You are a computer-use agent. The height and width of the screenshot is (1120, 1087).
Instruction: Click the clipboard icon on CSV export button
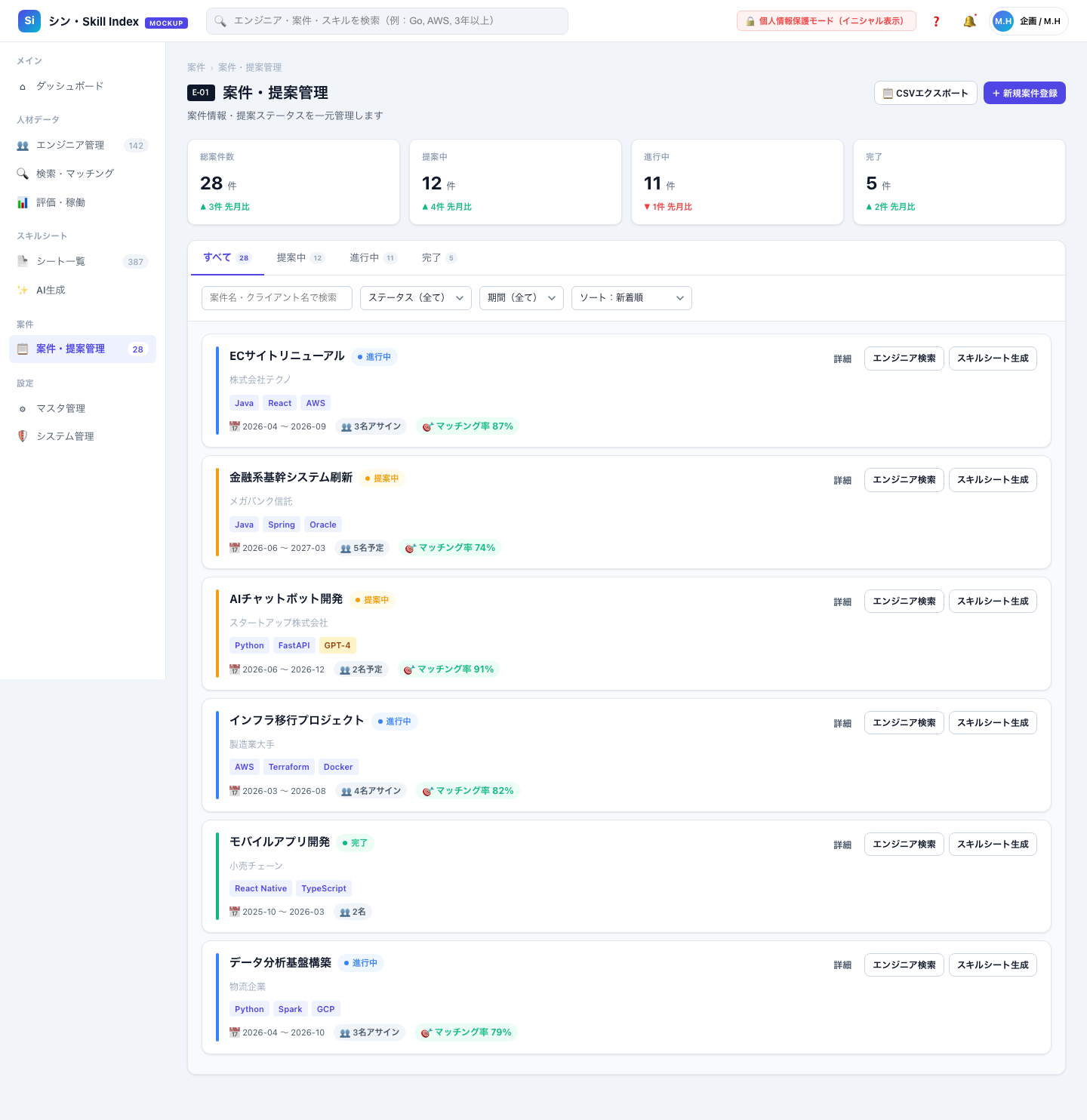[888, 94]
